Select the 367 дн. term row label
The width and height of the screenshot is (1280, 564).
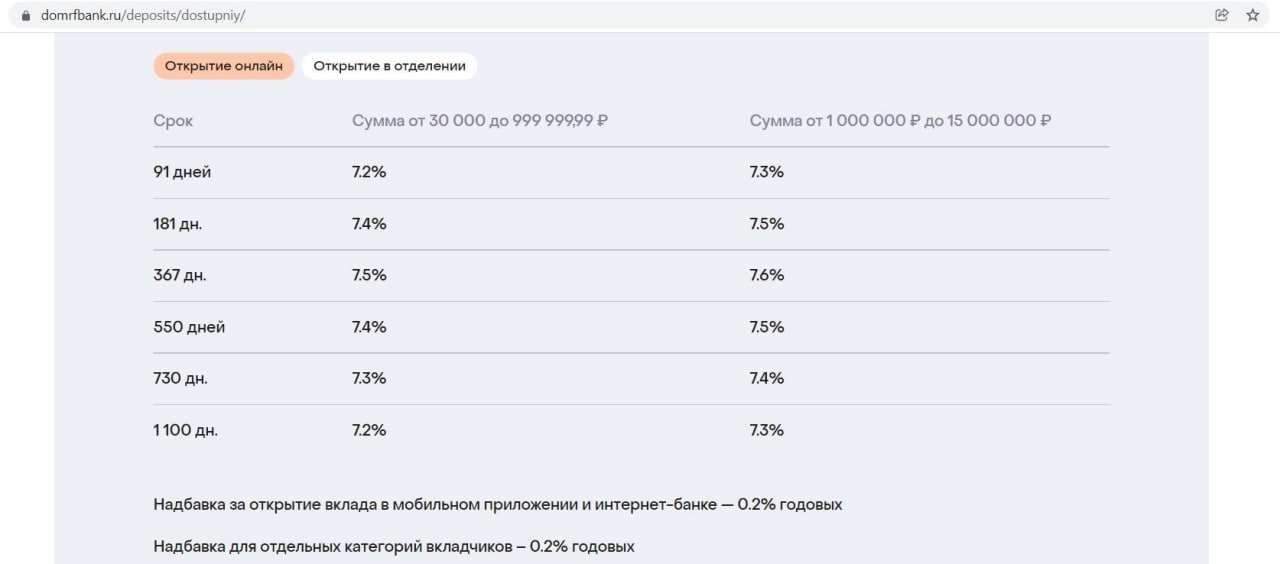coord(180,275)
